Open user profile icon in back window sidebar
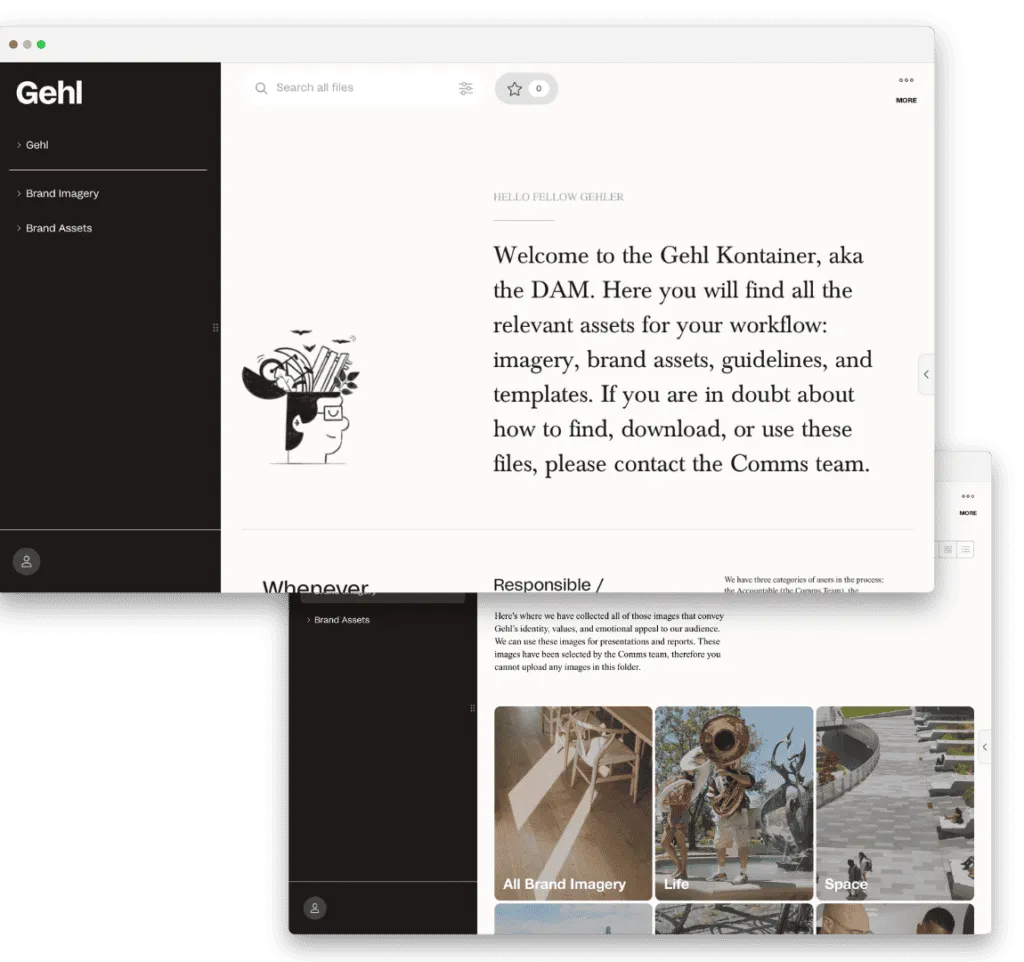 (315, 908)
